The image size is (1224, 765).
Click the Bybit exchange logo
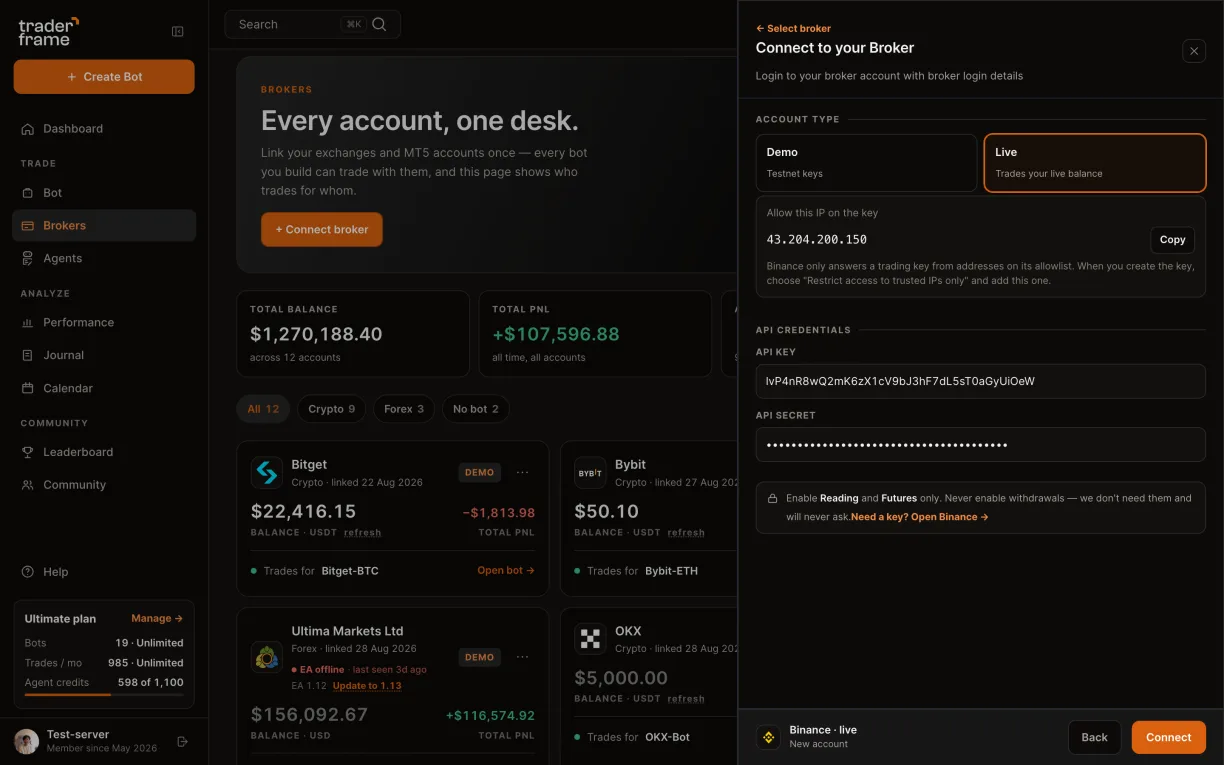[x=590, y=473]
